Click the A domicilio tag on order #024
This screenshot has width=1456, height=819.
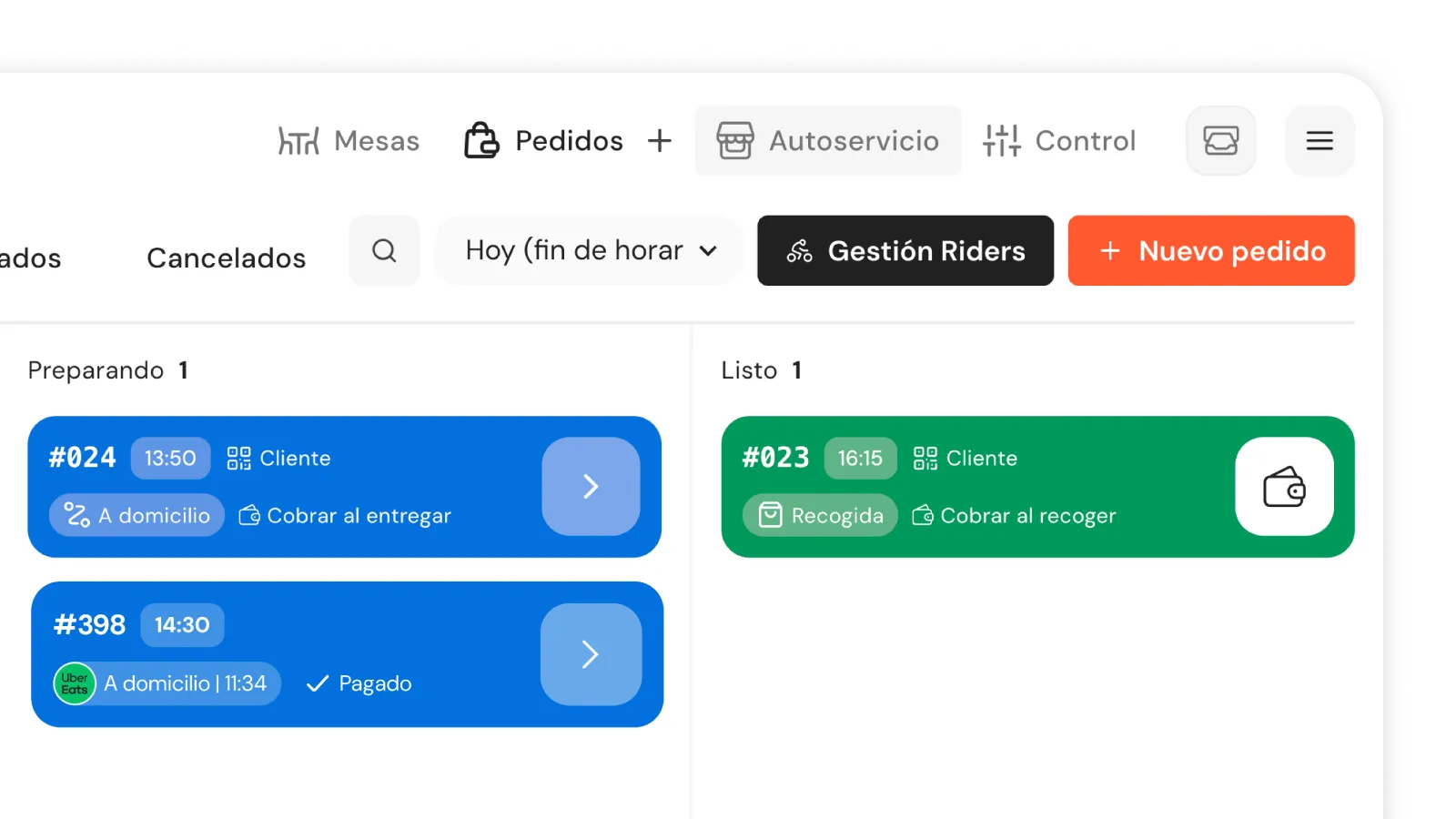(137, 515)
